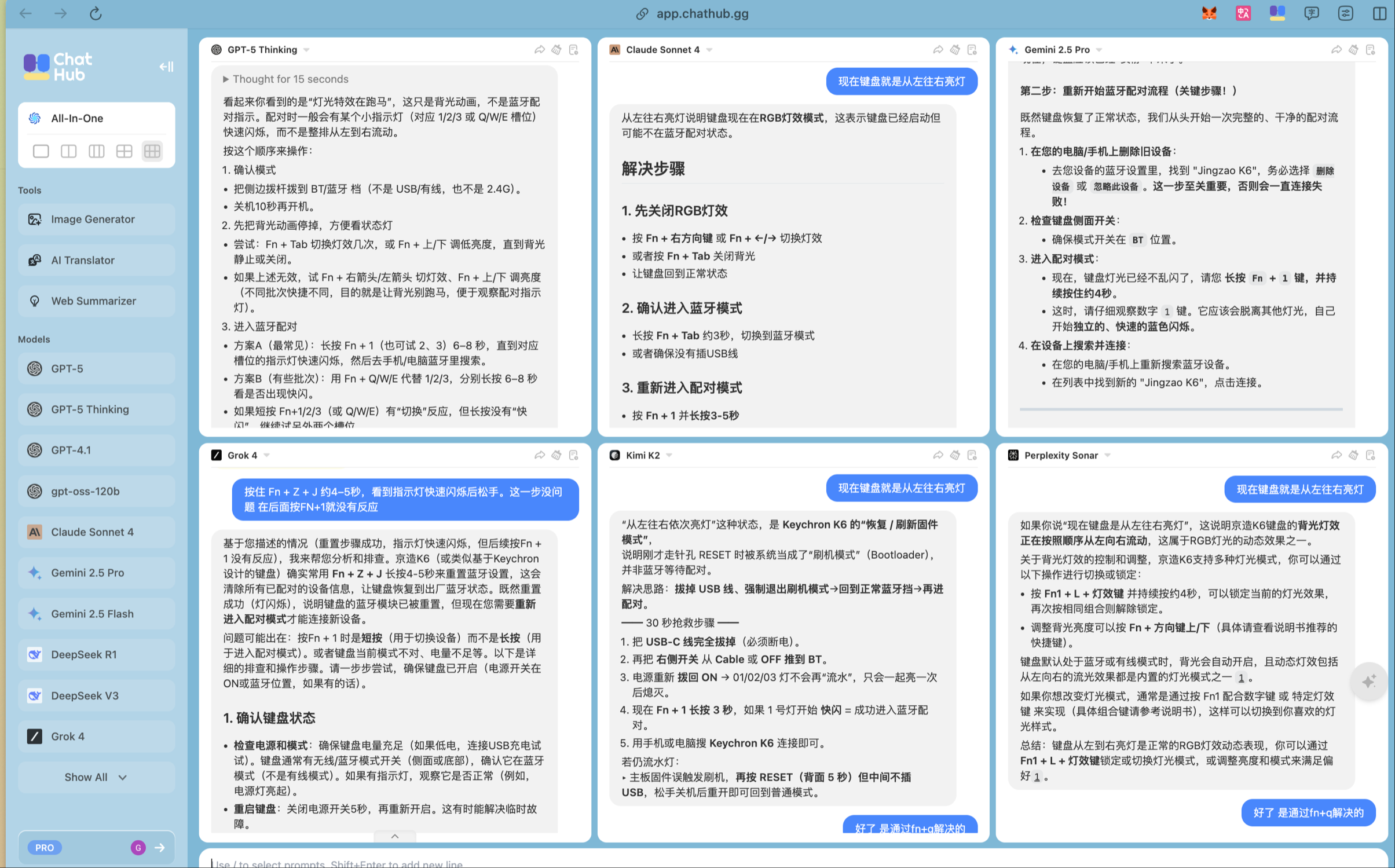Share GPT-5 Thinking conversation
Screen dimensions: 1395x868
pyautogui.click(x=540, y=50)
